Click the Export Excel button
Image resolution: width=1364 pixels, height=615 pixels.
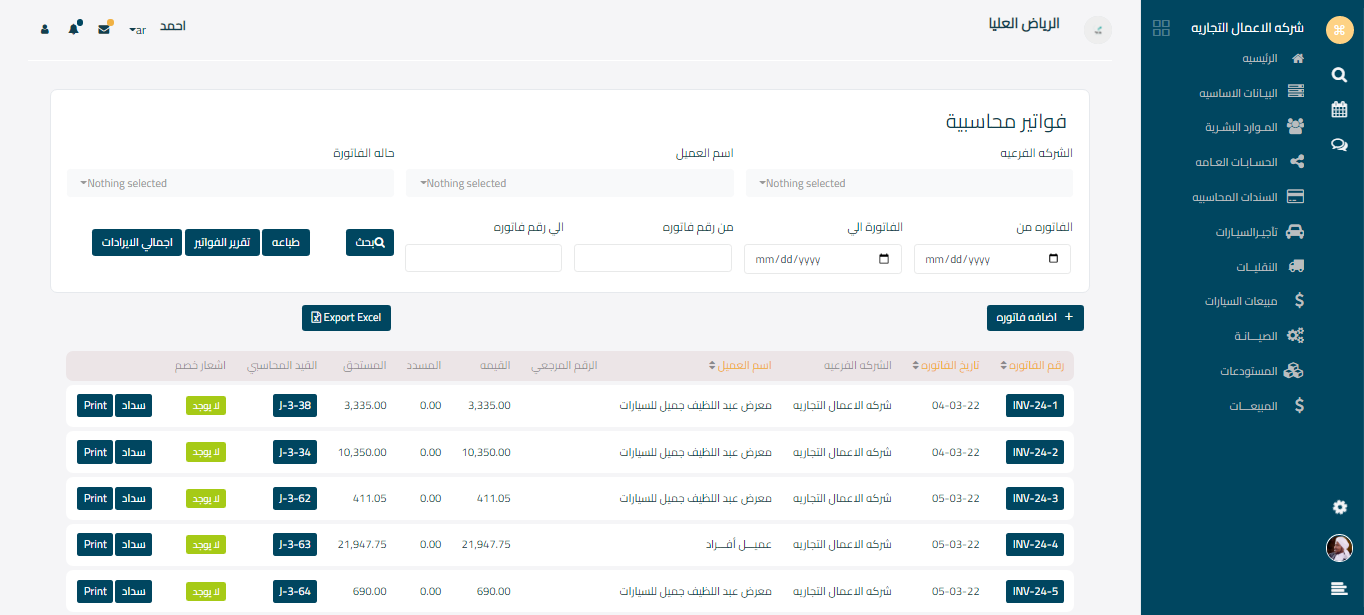346,318
